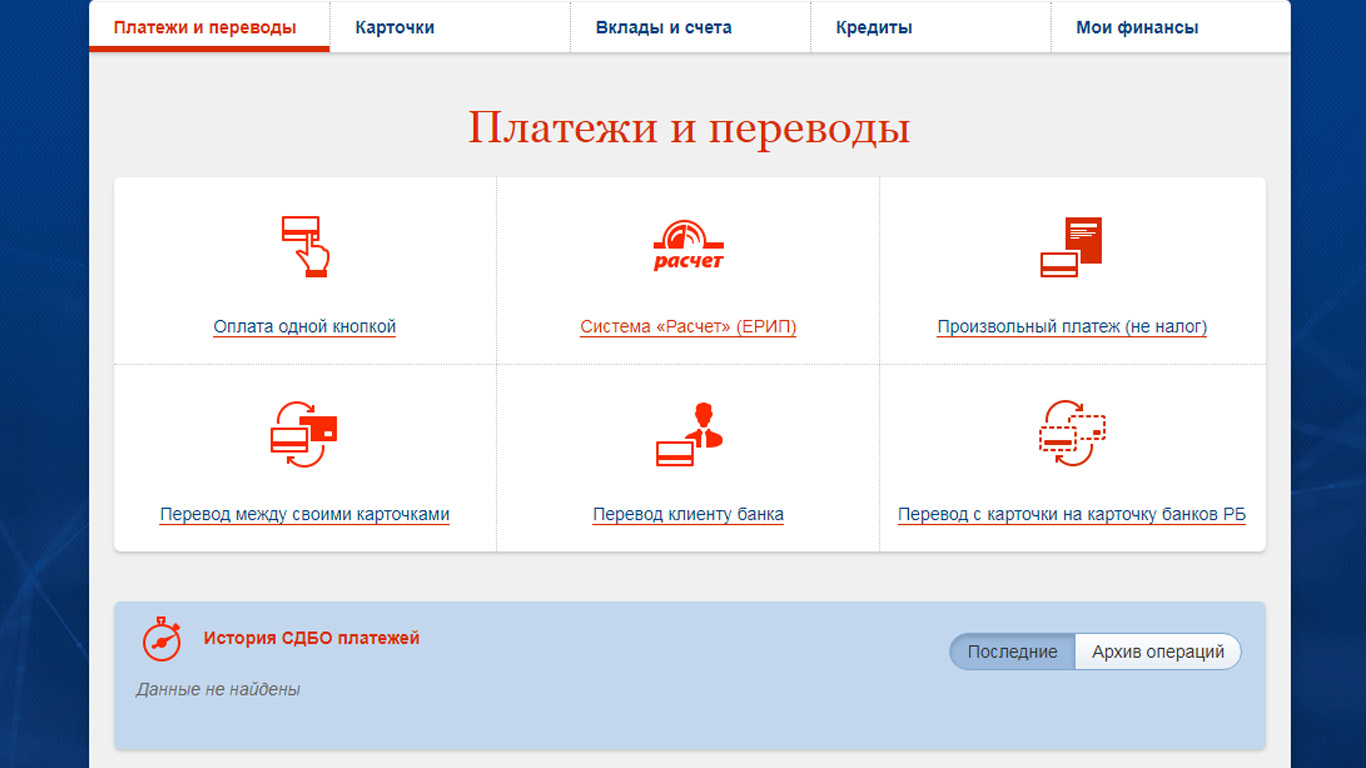The image size is (1366, 768).
Task: Click the card-to-card RB banks icon
Action: (1072, 434)
